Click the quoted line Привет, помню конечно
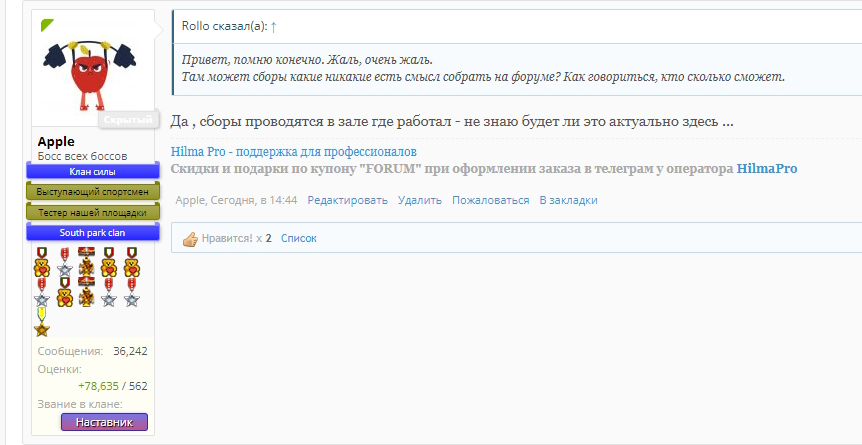The width and height of the screenshot is (862, 445). (307, 59)
